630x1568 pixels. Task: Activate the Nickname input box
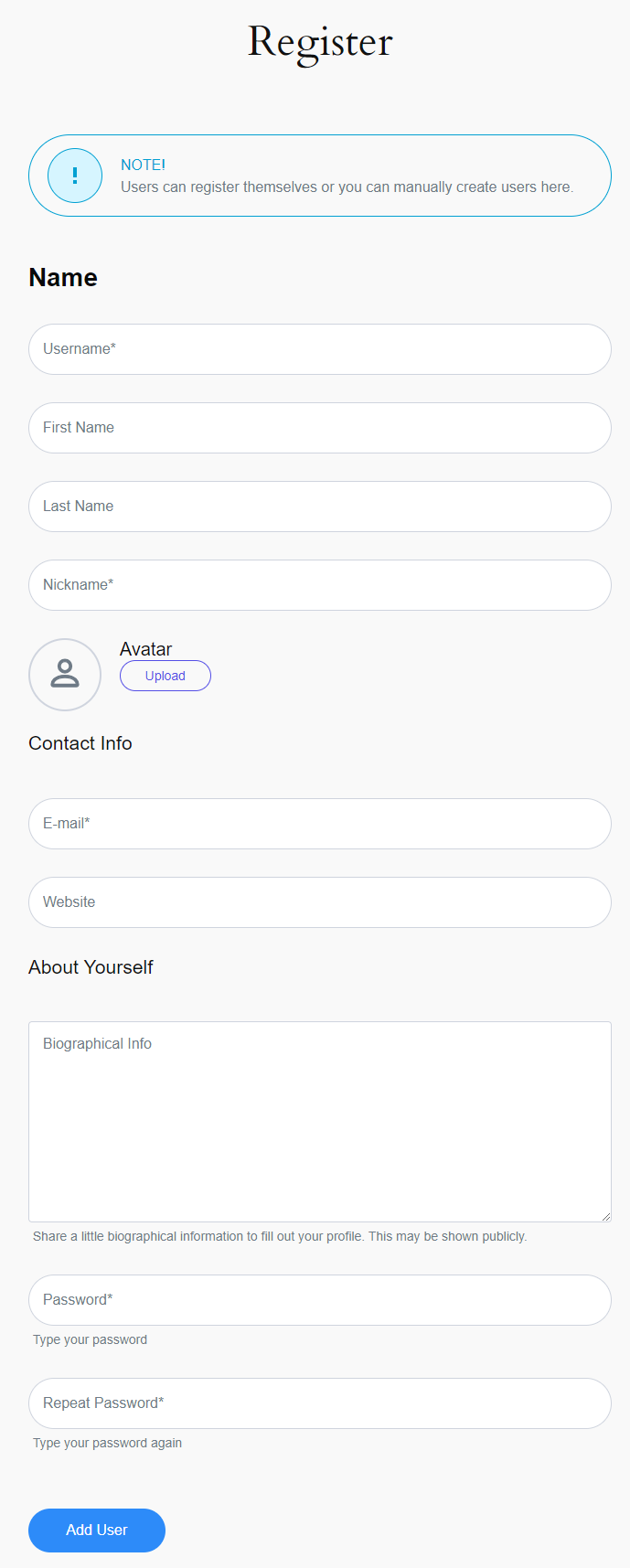tap(320, 585)
